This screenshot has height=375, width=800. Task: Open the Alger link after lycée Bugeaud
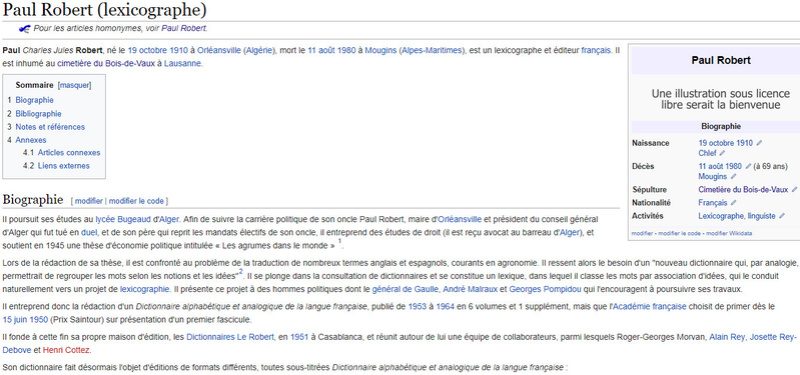169,219
